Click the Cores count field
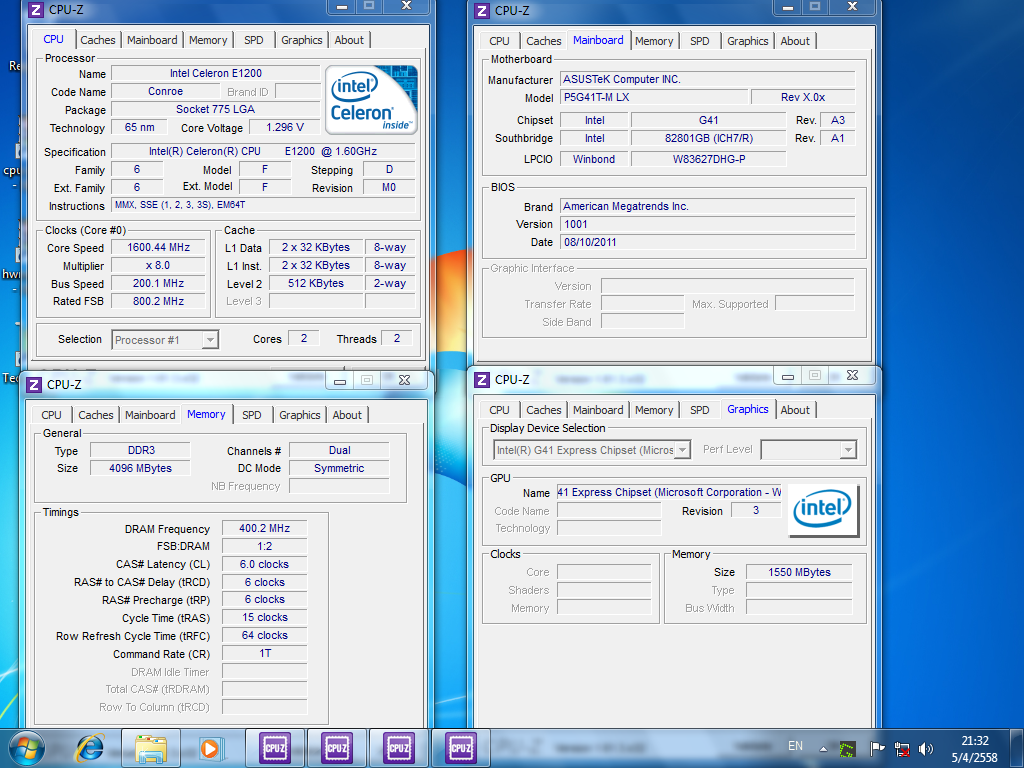Image resolution: width=1024 pixels, height=768 pixels. click(304, 338)
